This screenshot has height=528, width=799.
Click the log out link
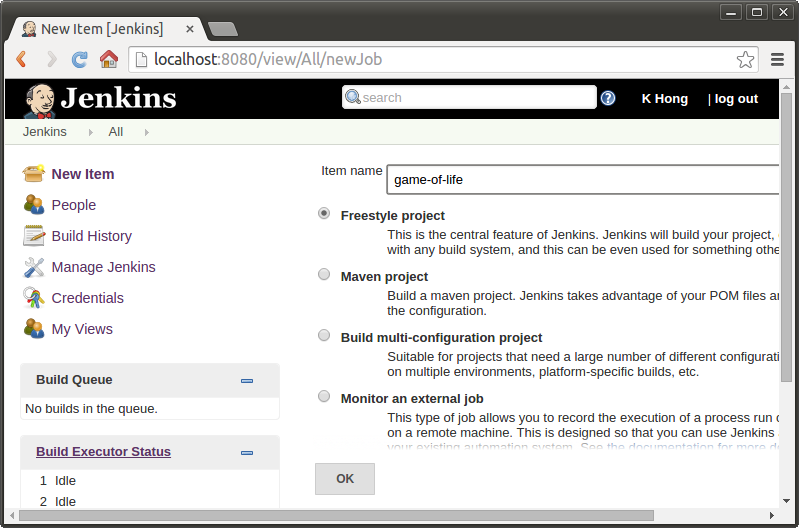(736, 99)
